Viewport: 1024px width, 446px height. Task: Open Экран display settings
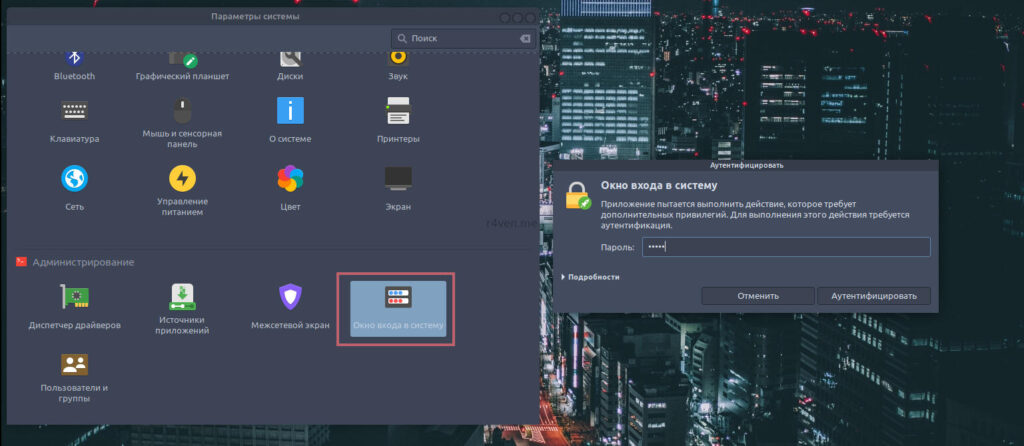click(x=398, y=179)
